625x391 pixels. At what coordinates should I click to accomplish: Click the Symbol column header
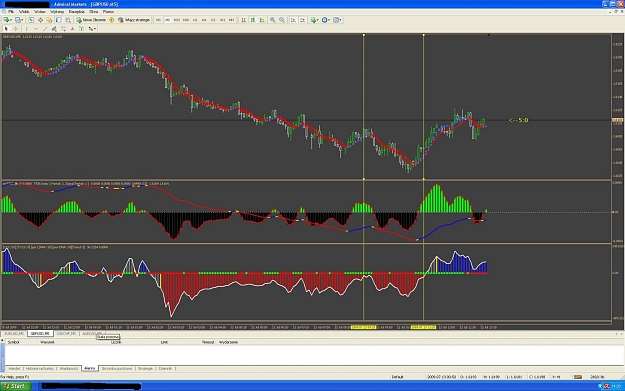(14, 342)
